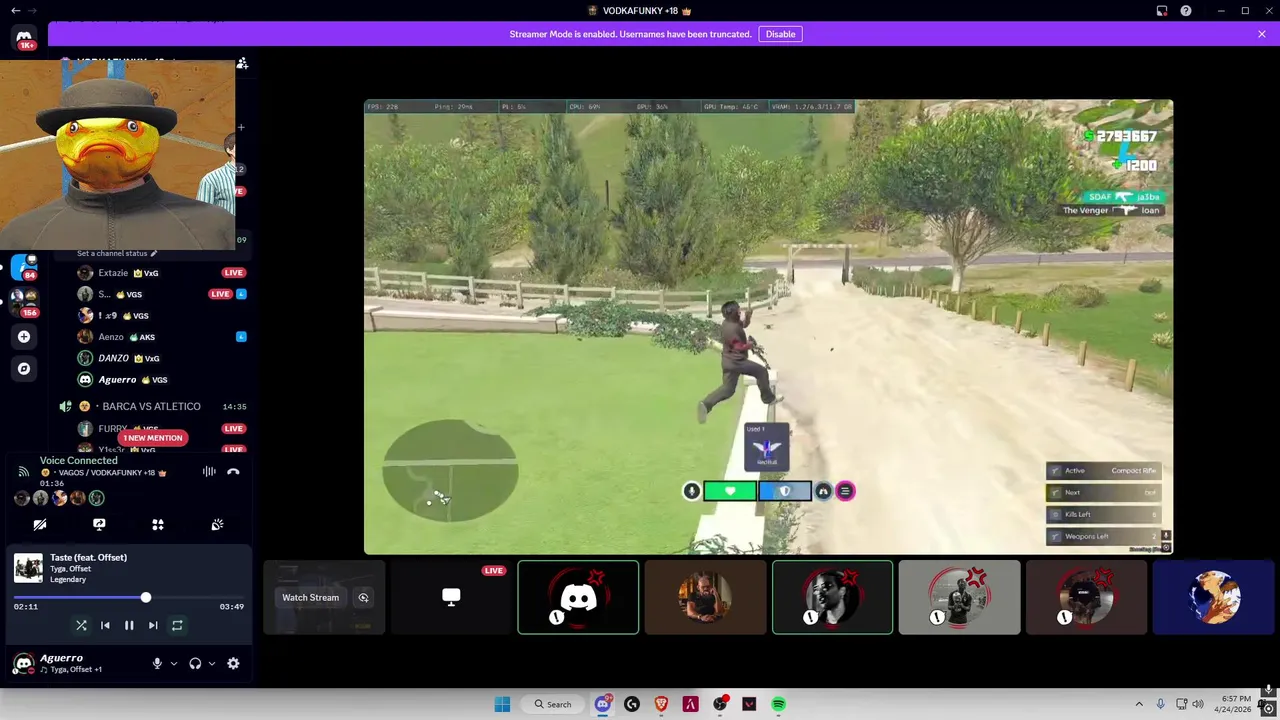1280x720 pixels.
Task: Select Aenzo in voice member list
Action: tap(160, 337)
